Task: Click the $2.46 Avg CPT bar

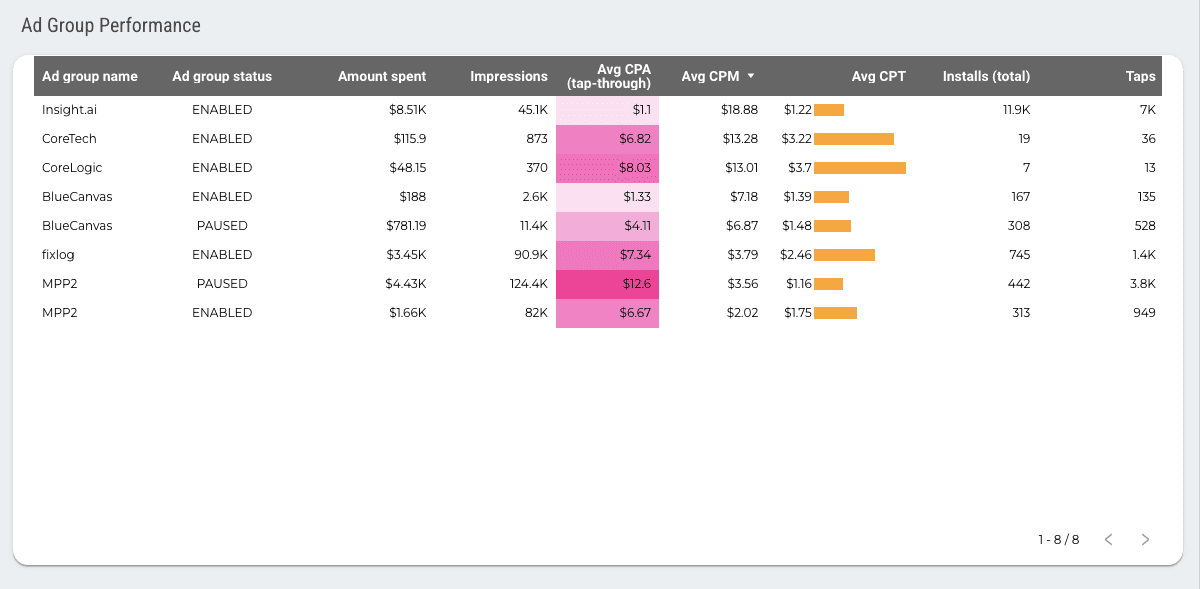Action: point(844,255)
